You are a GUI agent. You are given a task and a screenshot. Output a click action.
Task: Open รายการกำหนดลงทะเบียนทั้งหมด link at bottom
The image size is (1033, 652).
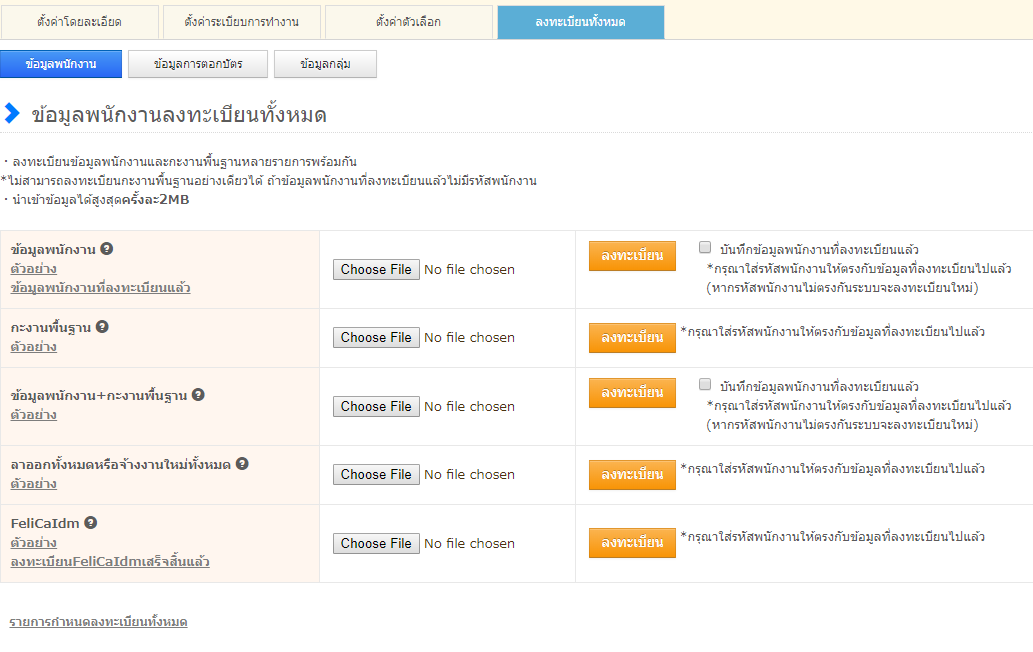(98, 622)
